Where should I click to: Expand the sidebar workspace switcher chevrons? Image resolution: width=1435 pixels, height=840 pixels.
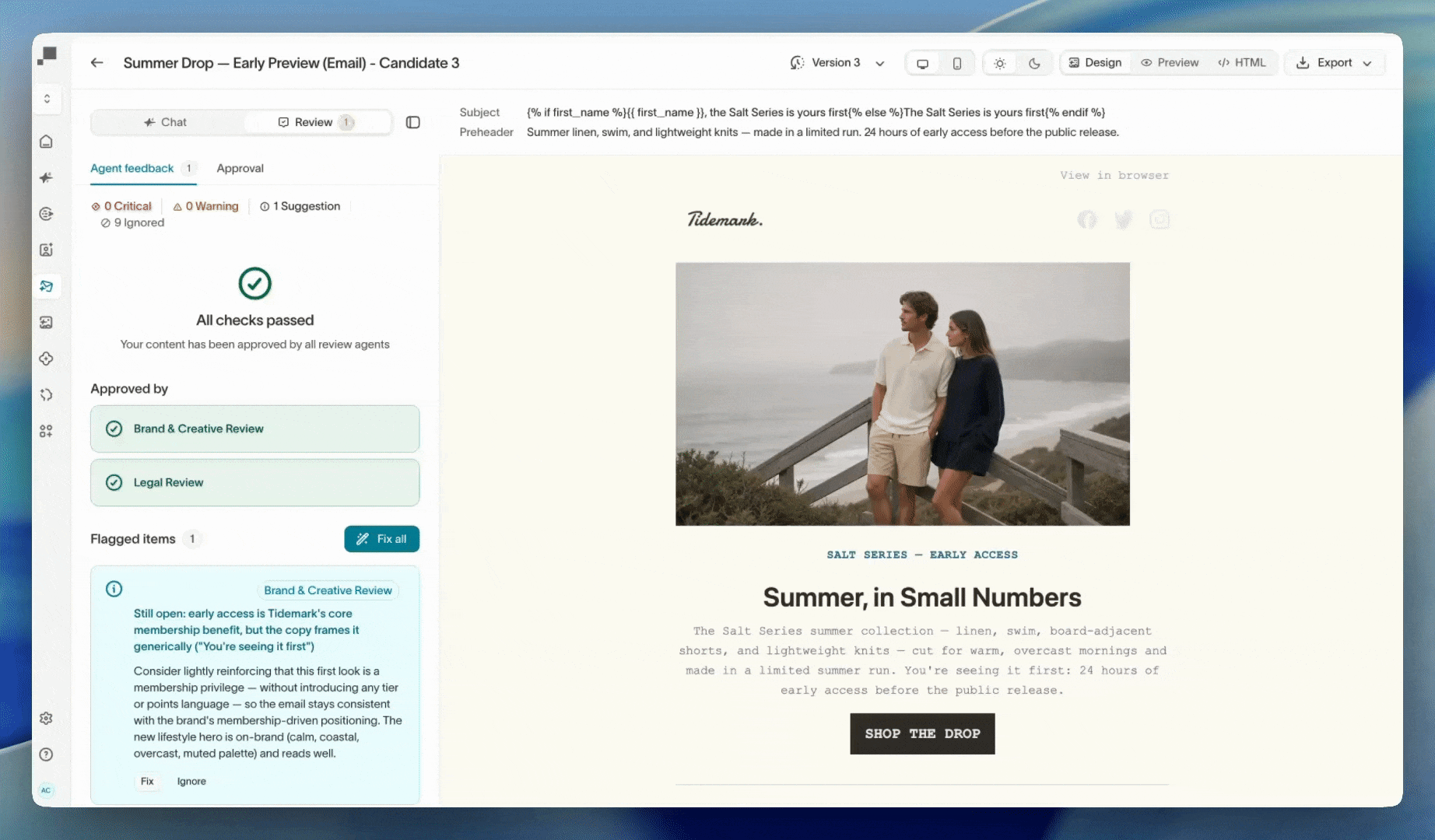47,99
